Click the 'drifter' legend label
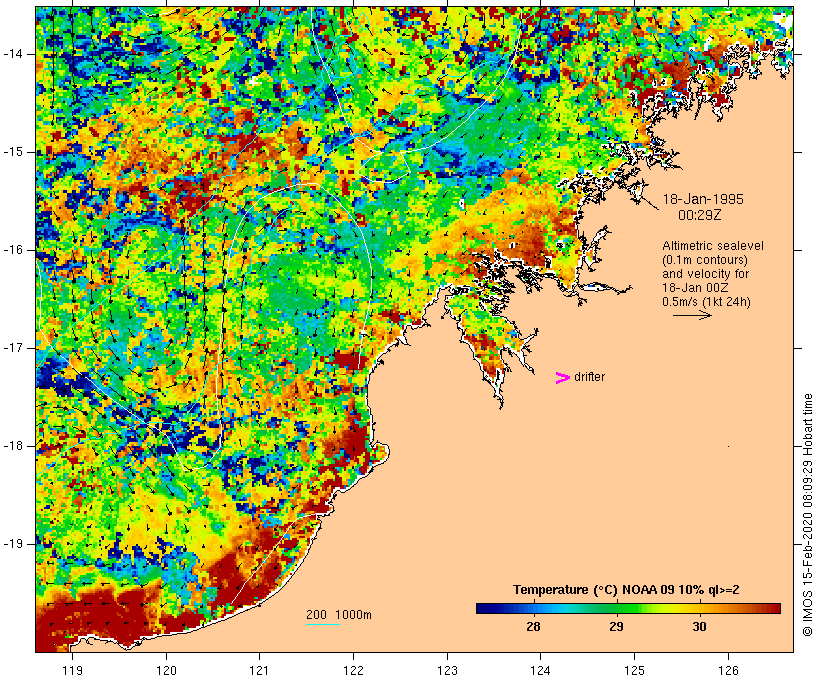Screen dimensions: 820x680 pos(589,377)
